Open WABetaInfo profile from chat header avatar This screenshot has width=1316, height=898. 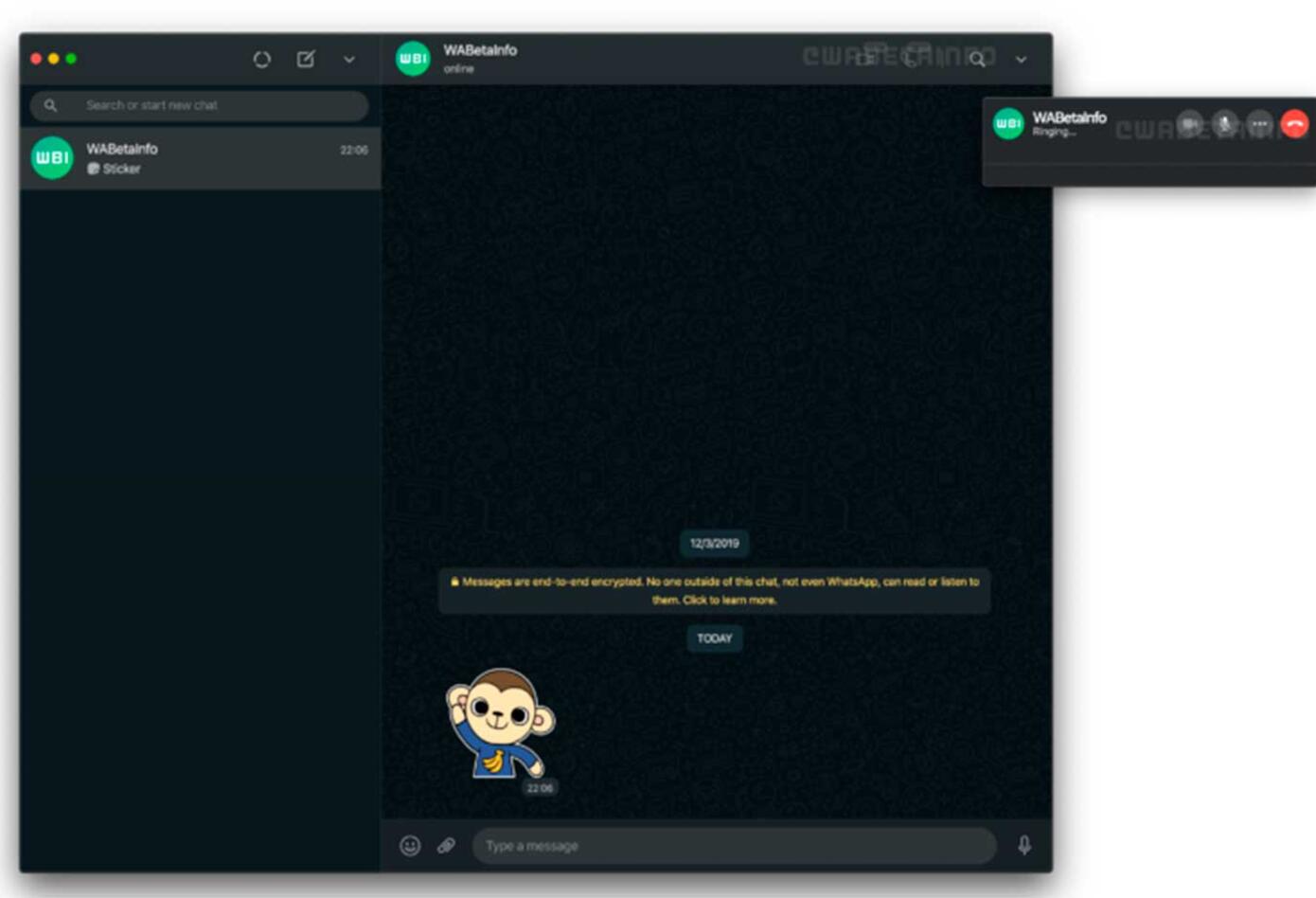click(413, 59)
